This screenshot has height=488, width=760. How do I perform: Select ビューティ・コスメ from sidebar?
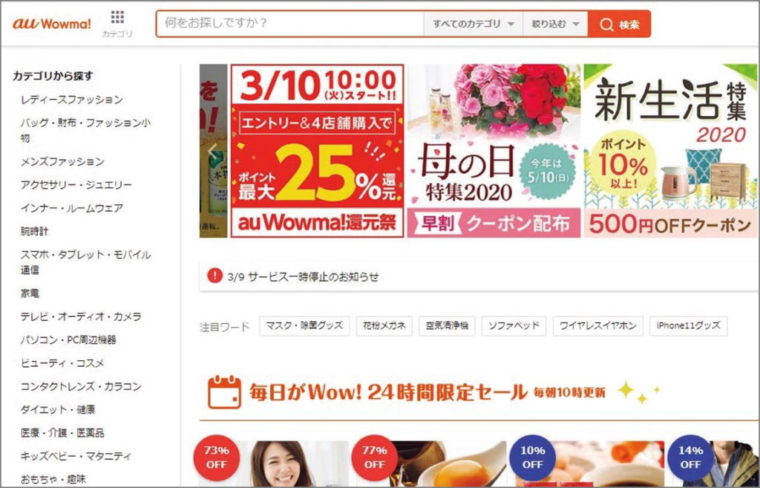[x=63, y=363]
